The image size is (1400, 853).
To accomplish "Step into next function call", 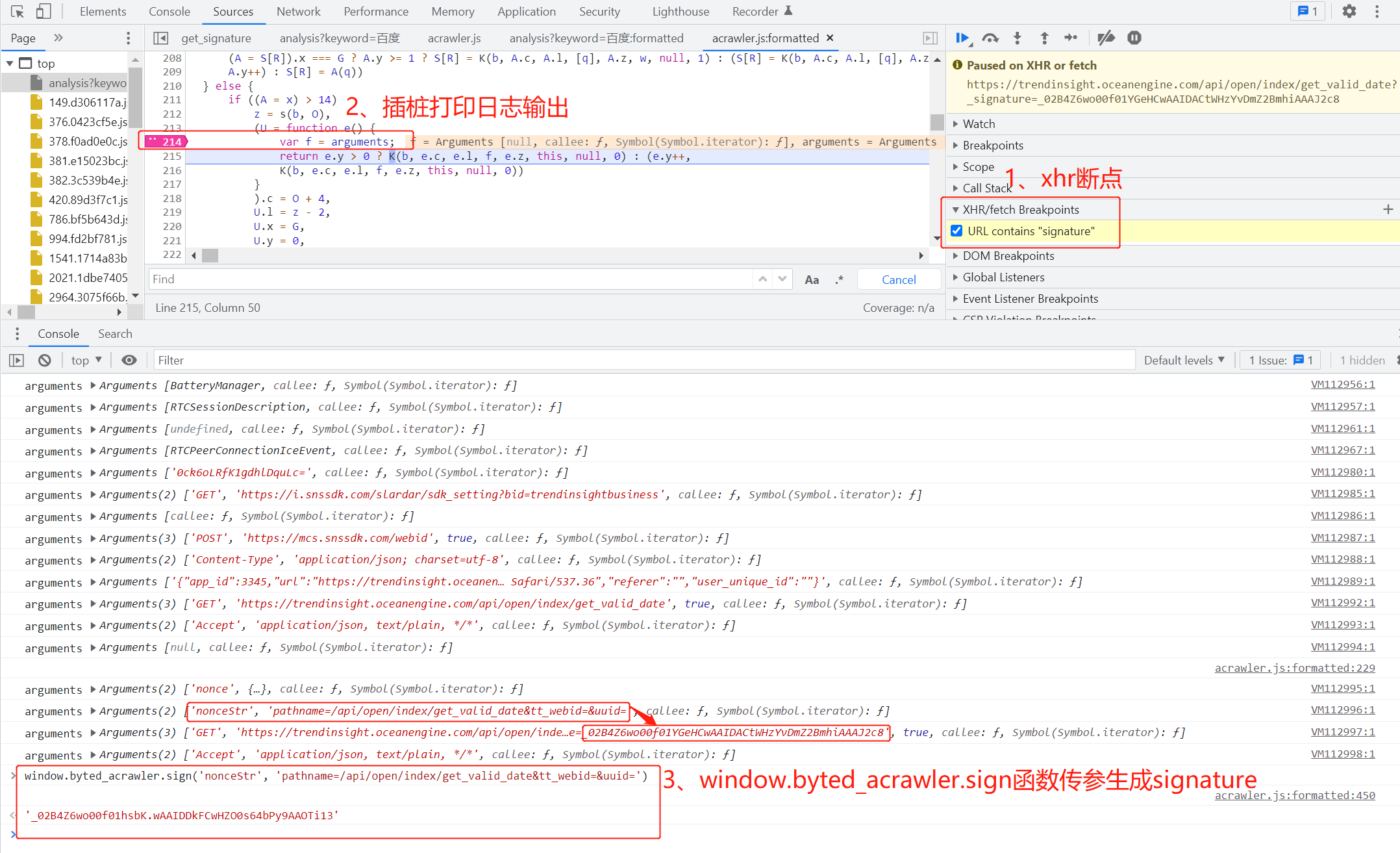I will [1018, 38].
